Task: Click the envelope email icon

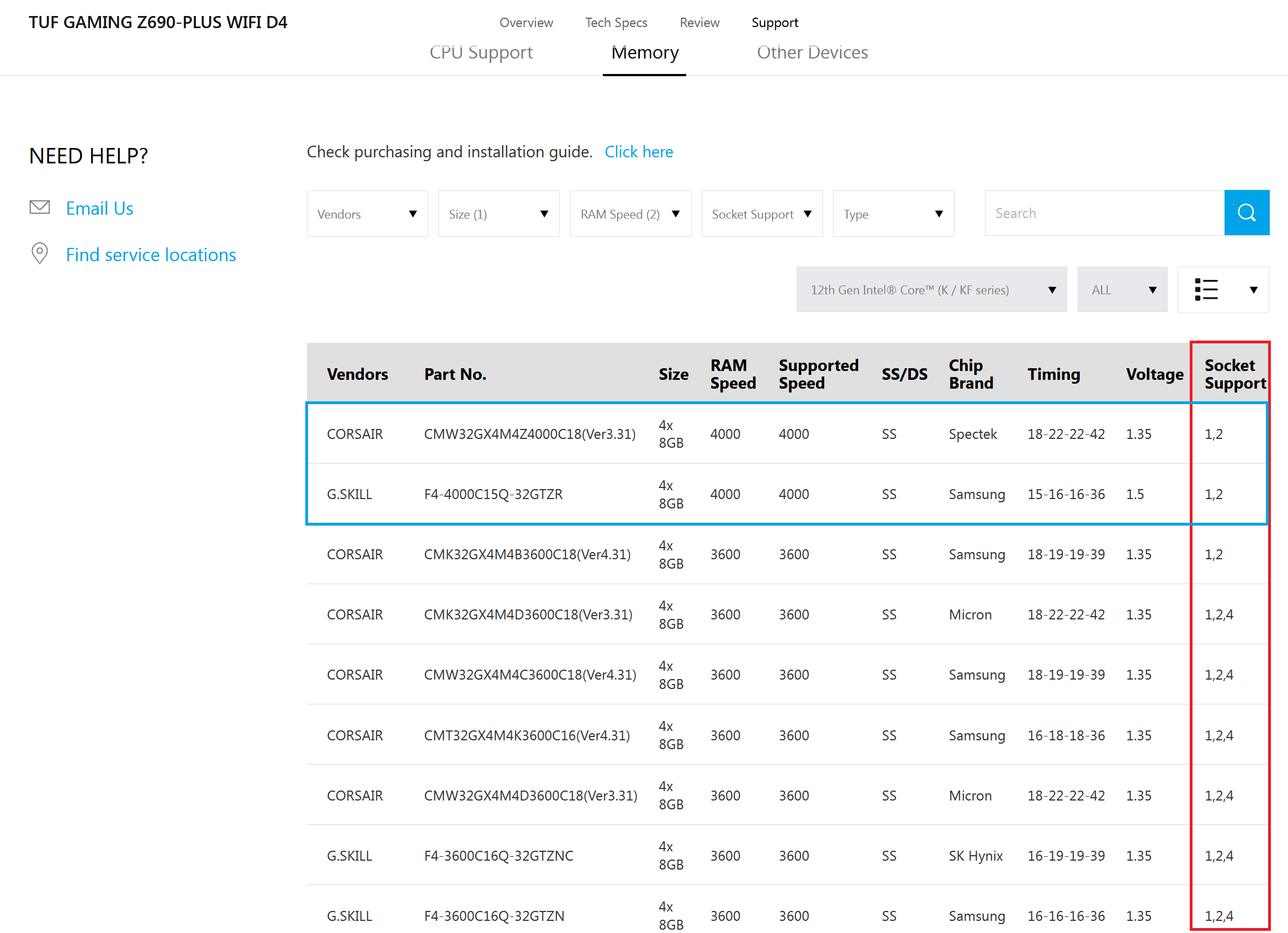Action: (40, 207)
